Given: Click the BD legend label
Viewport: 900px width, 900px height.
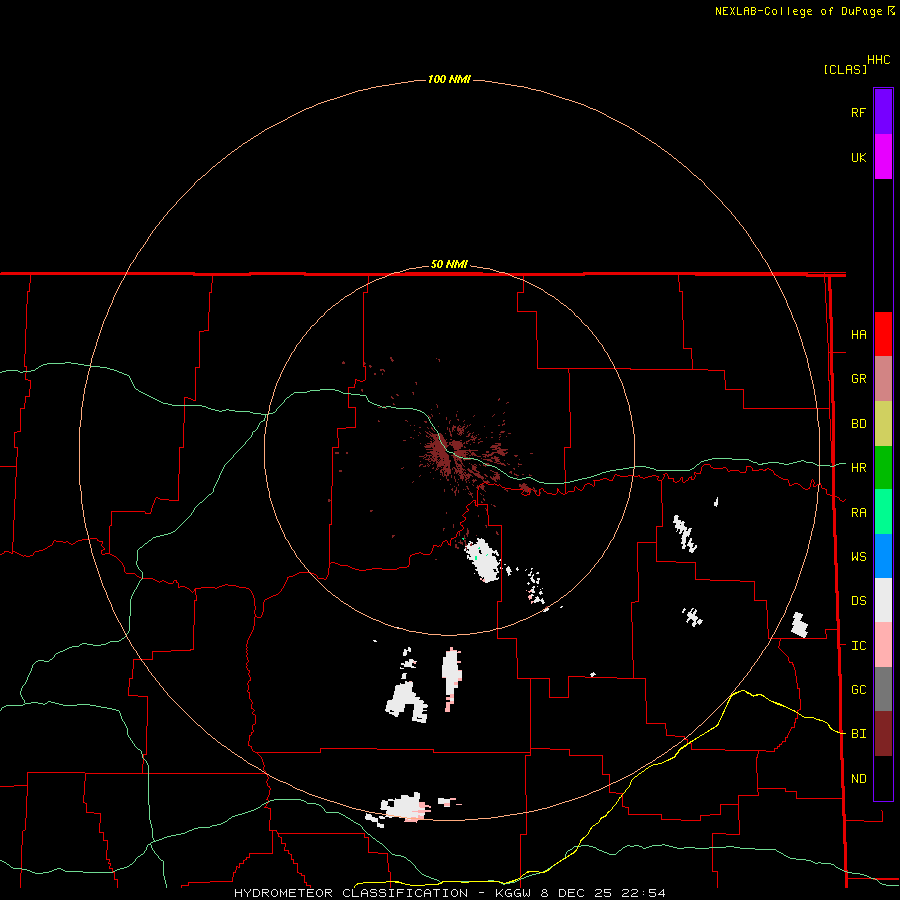Looking at the screenshot, I should (x=858, y=424).
